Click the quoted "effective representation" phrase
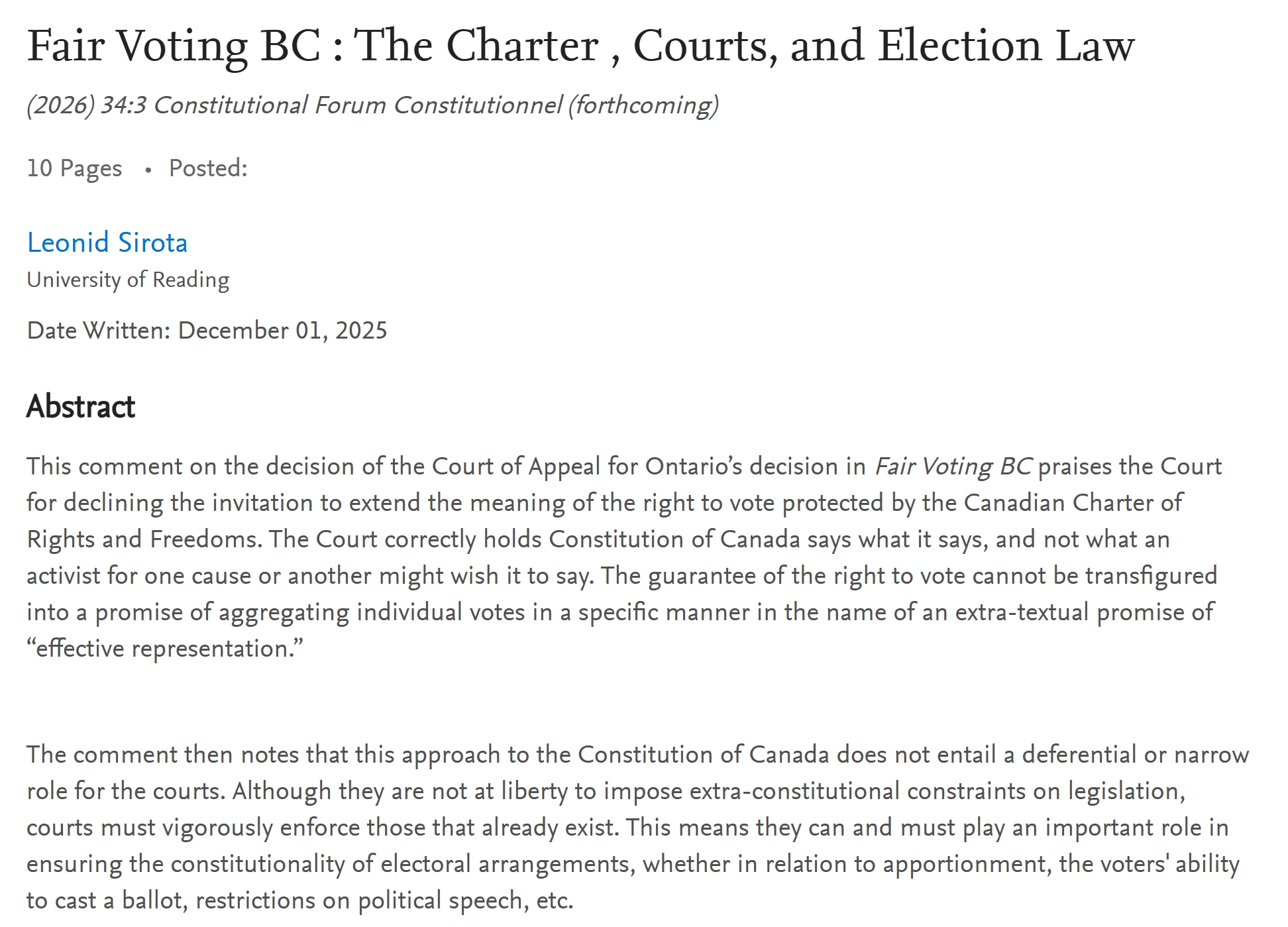The height and width of the screenshot is (927, 1288). pos(164,649)
